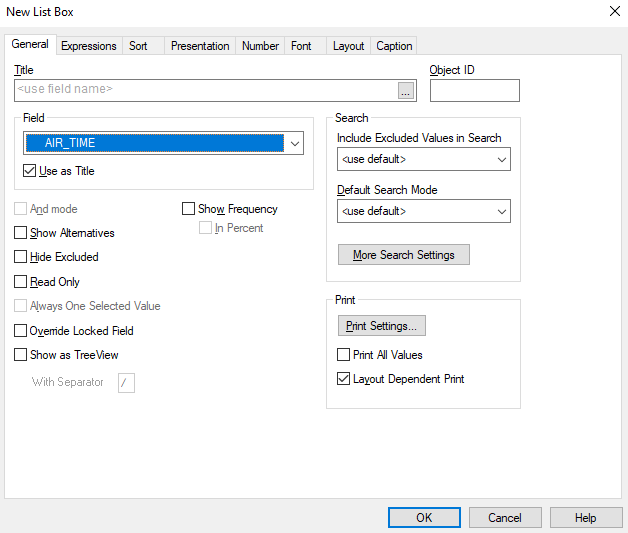Select the Caption tab
628x533 pixels.
click(x=394, y=46)
